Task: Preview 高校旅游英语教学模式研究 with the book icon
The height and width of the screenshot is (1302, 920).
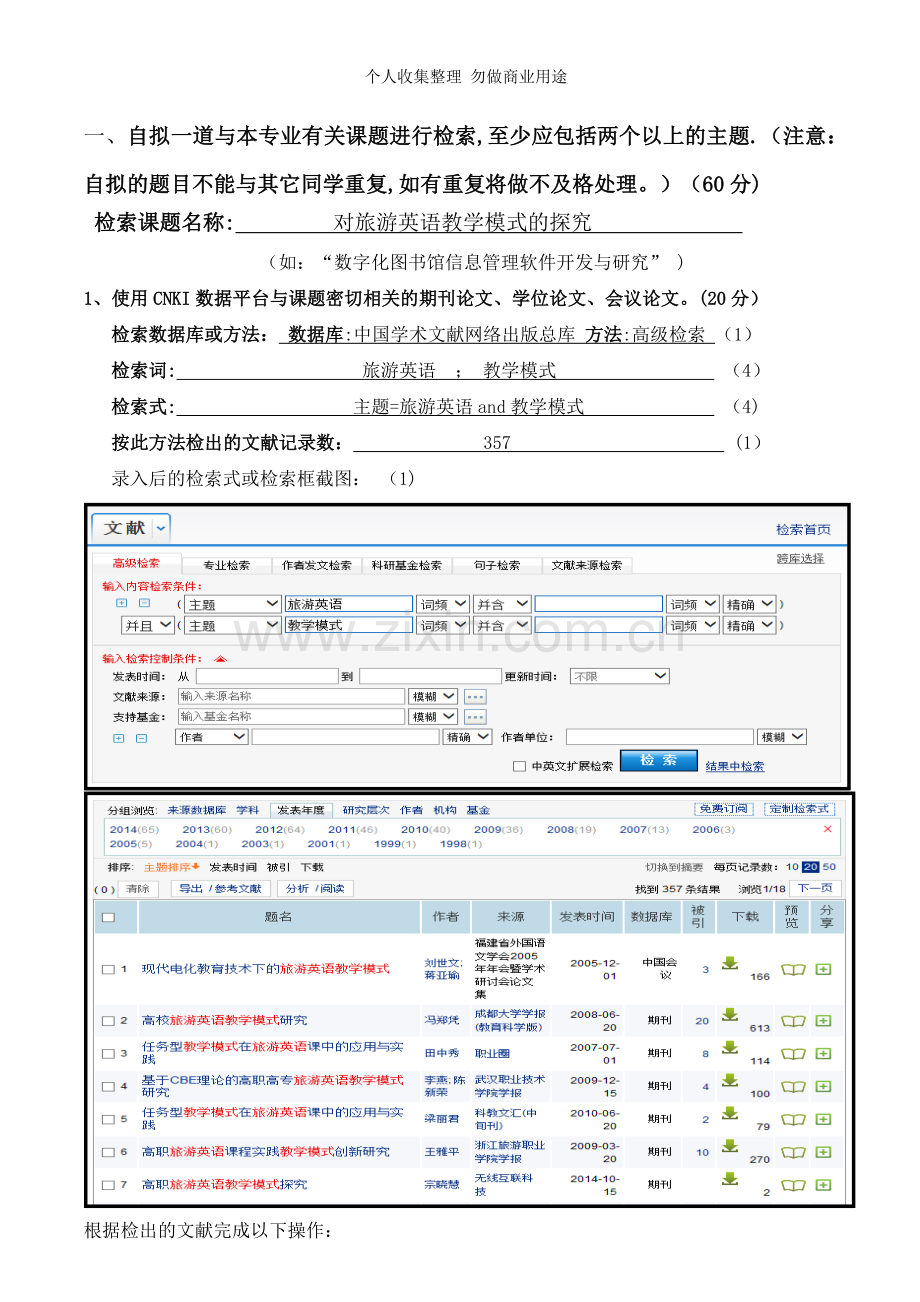Action: (x=793, y=1021)
